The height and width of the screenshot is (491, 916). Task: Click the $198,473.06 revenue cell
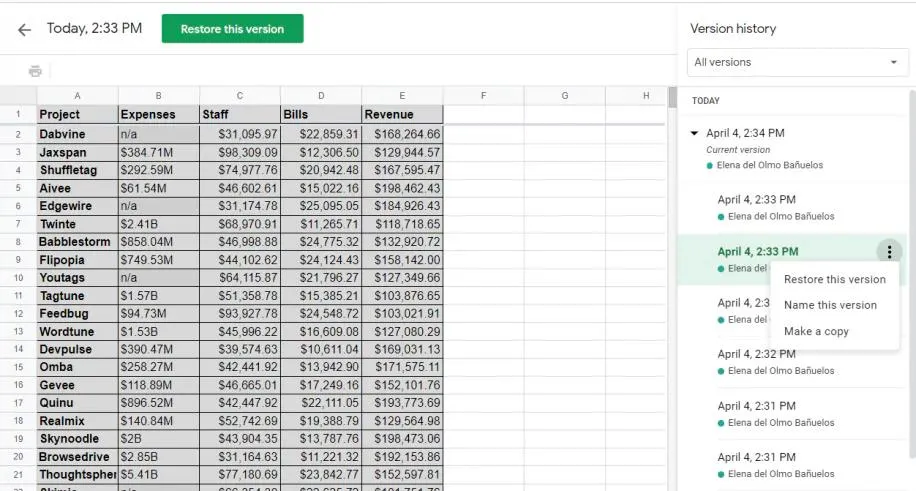click(402, 439)
